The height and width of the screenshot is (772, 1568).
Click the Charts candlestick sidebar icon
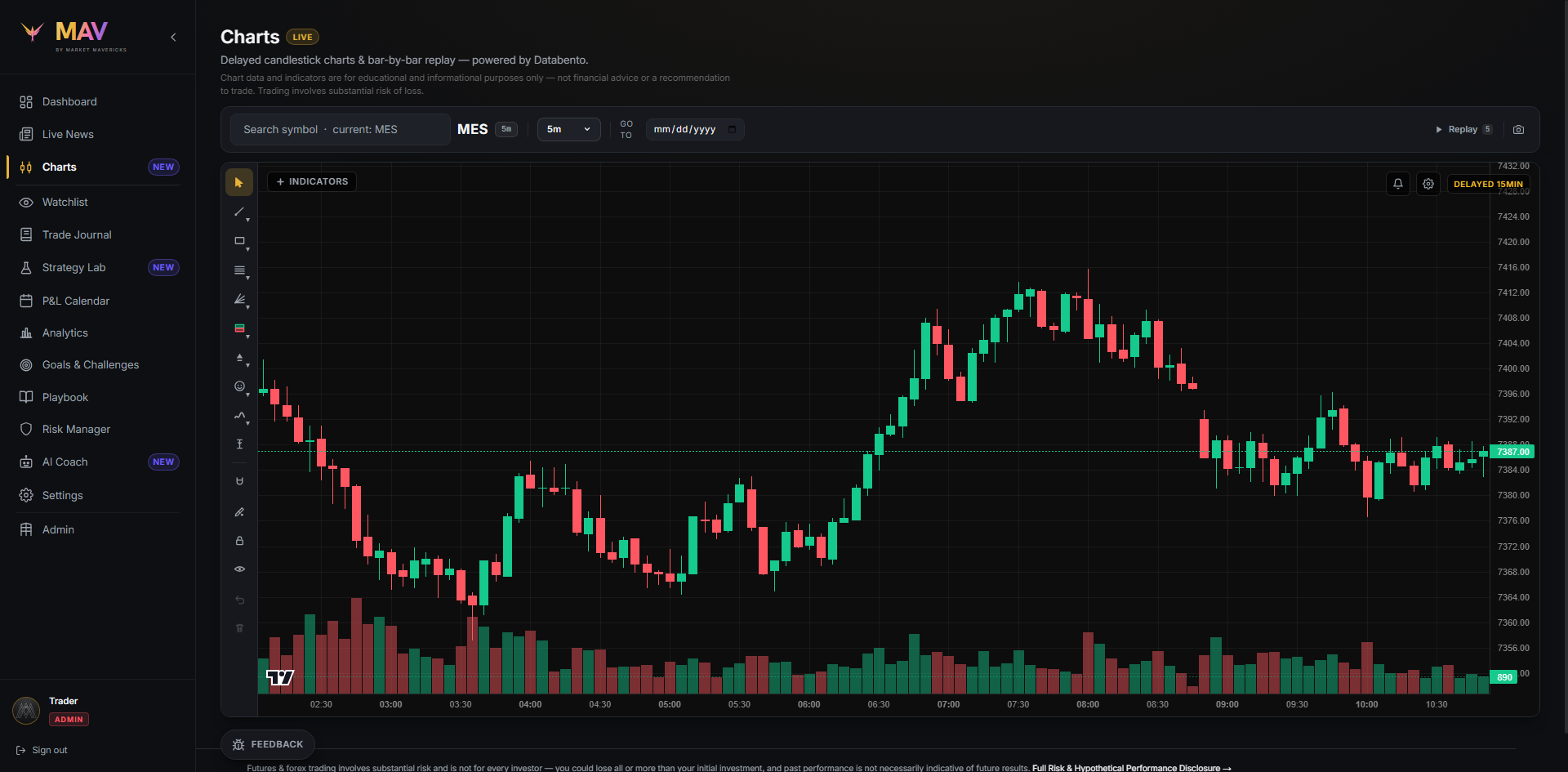(x=26, y=167)
